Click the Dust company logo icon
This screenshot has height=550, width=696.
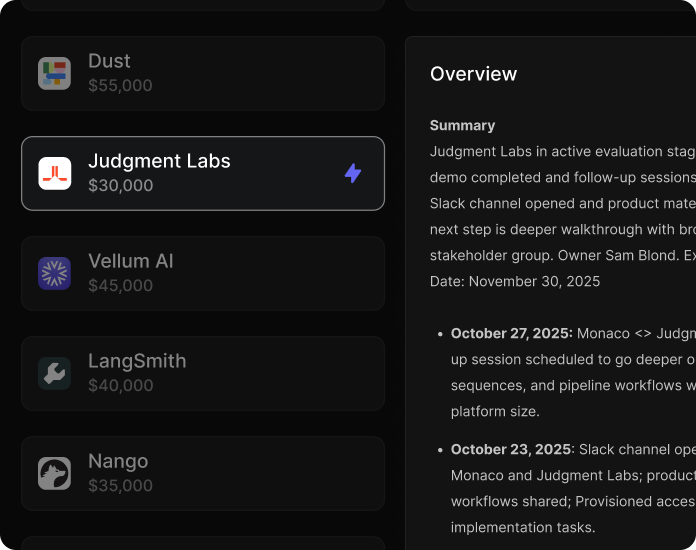54,73
